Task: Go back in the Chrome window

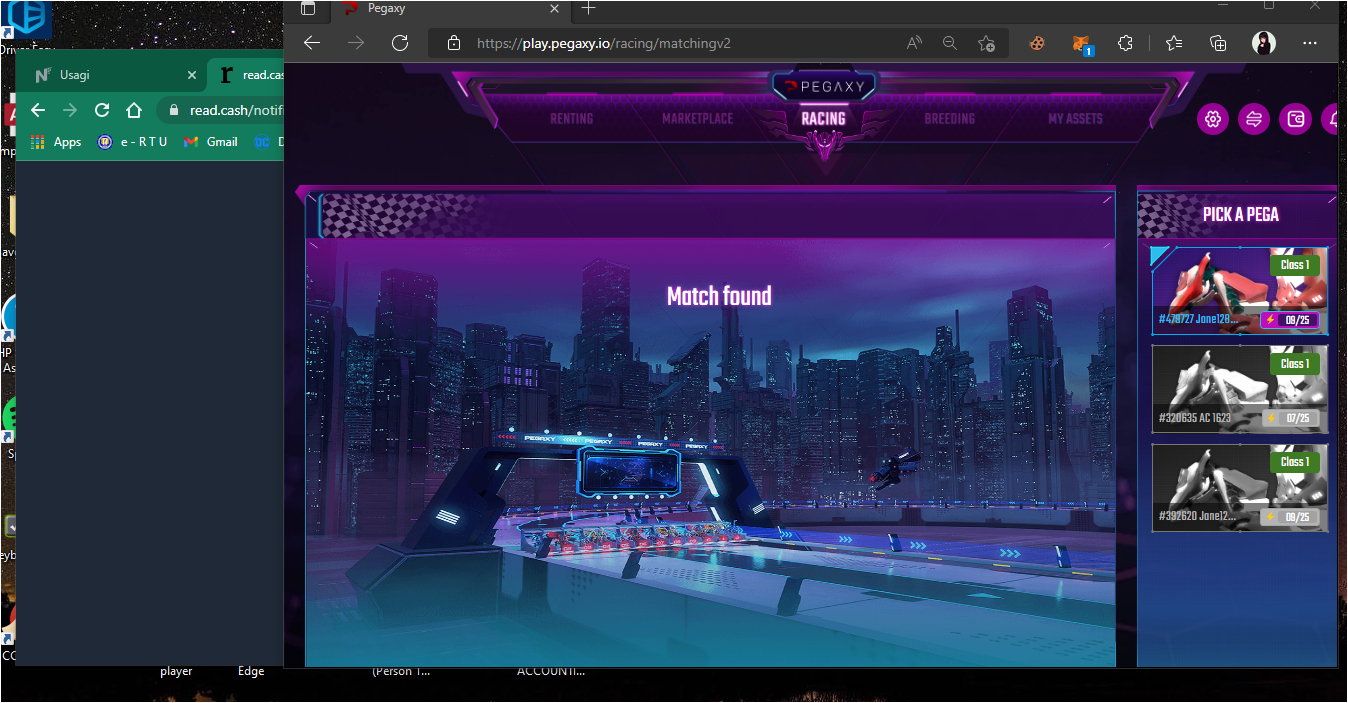Action: pyautogui.click(x=38, y=110)
